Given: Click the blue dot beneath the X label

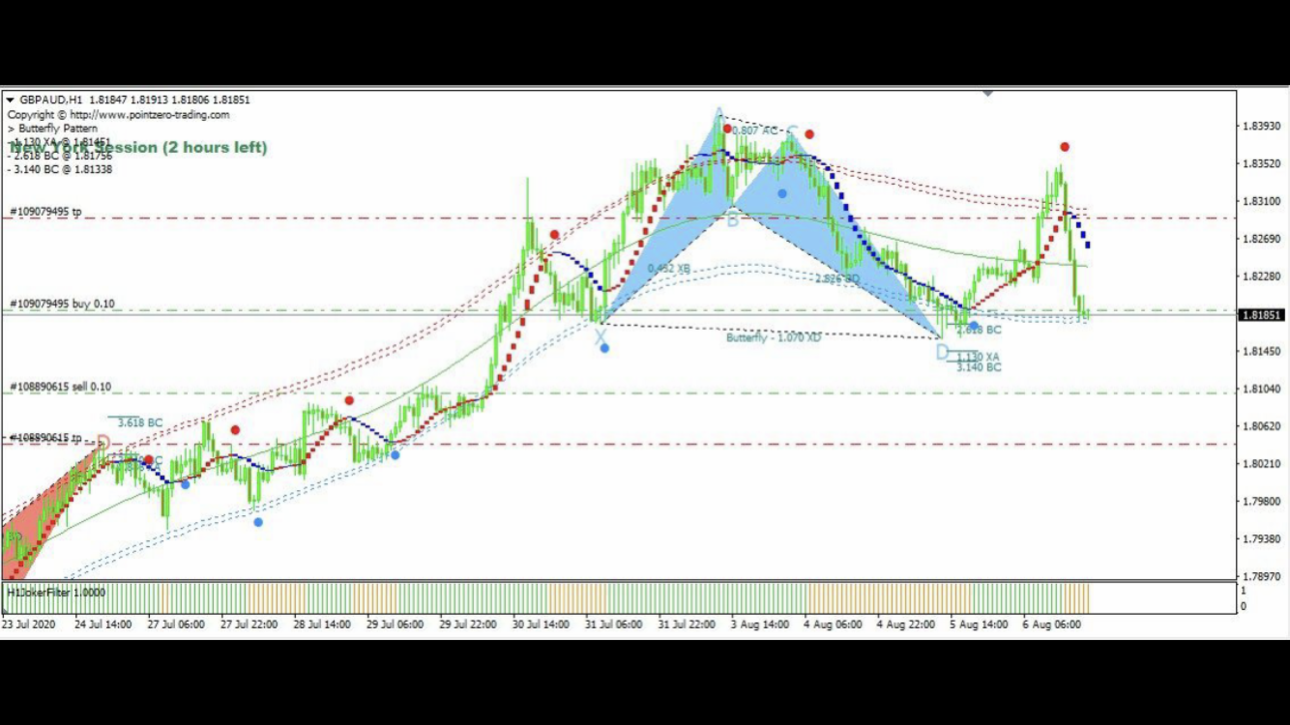Looking at the screenshot, I should 604,348.
